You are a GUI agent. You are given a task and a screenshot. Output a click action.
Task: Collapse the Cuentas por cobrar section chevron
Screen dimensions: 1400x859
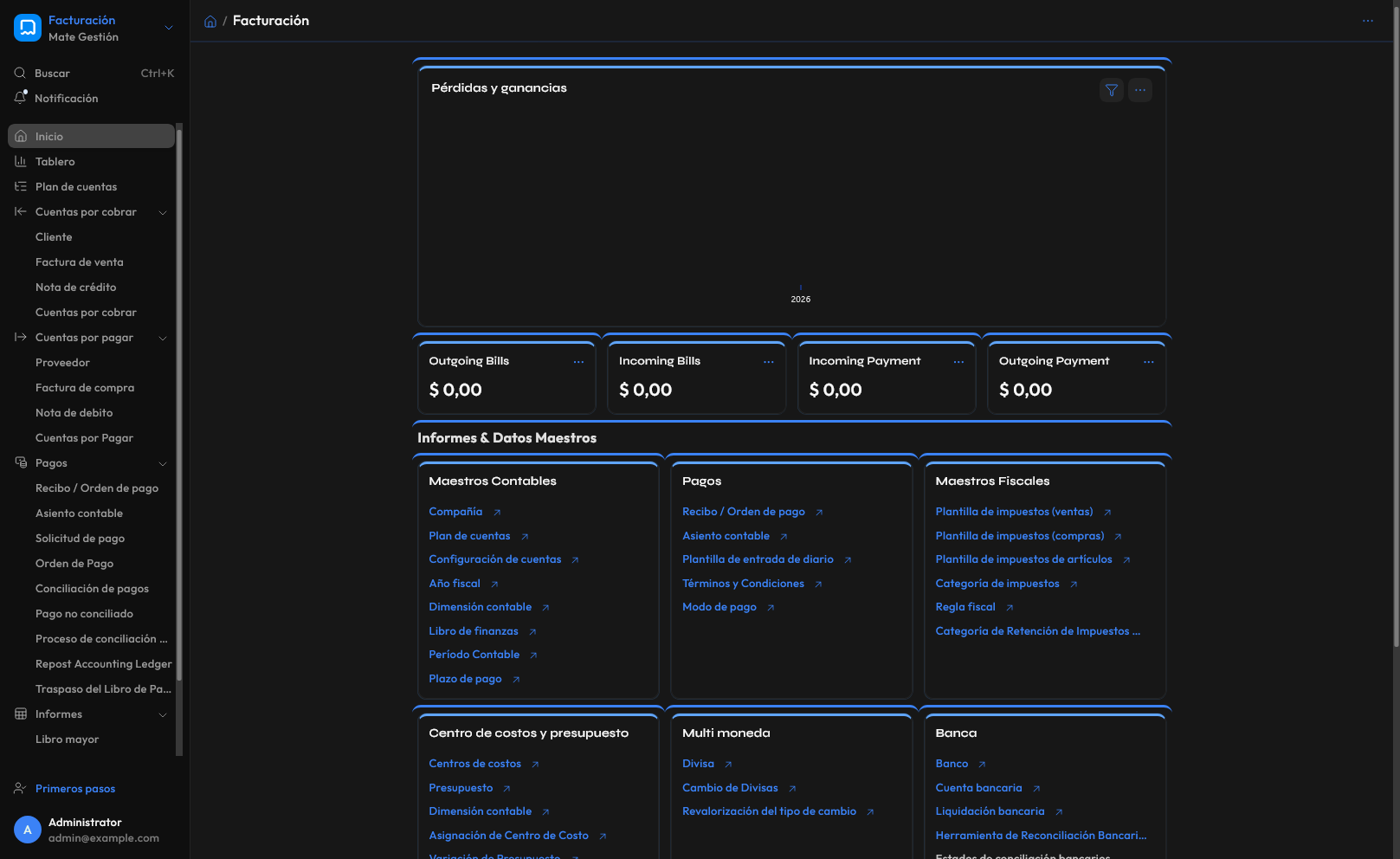(x=163, y=212)
